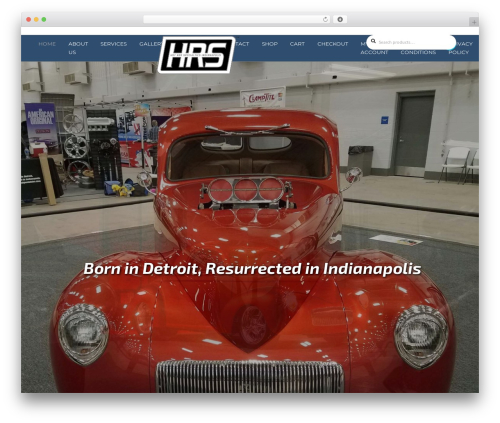Open the Checkout page
The width and height of the screenshot is (500, 423).
tap(333, 44)
